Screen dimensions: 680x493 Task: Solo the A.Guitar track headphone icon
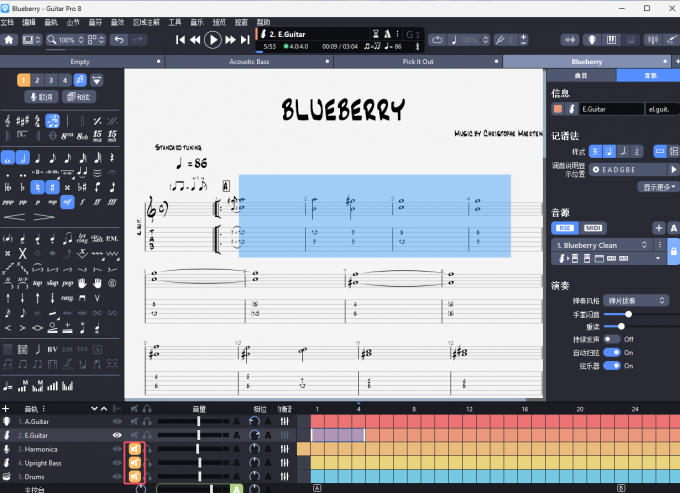pos(147,421)
